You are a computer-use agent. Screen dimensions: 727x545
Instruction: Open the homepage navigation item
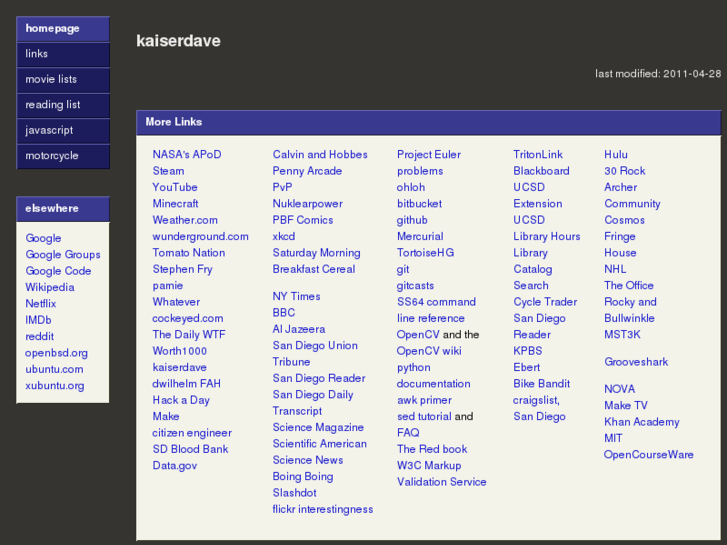[63, 29]
